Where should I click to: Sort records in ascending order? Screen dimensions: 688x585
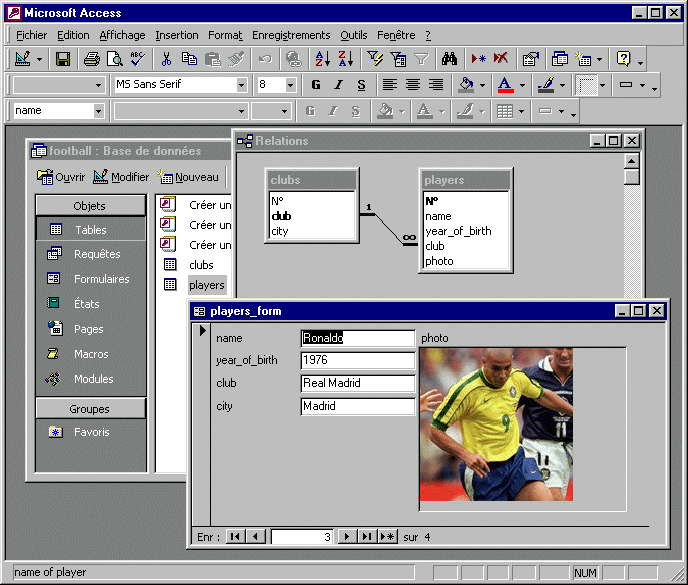click(322, 59)
